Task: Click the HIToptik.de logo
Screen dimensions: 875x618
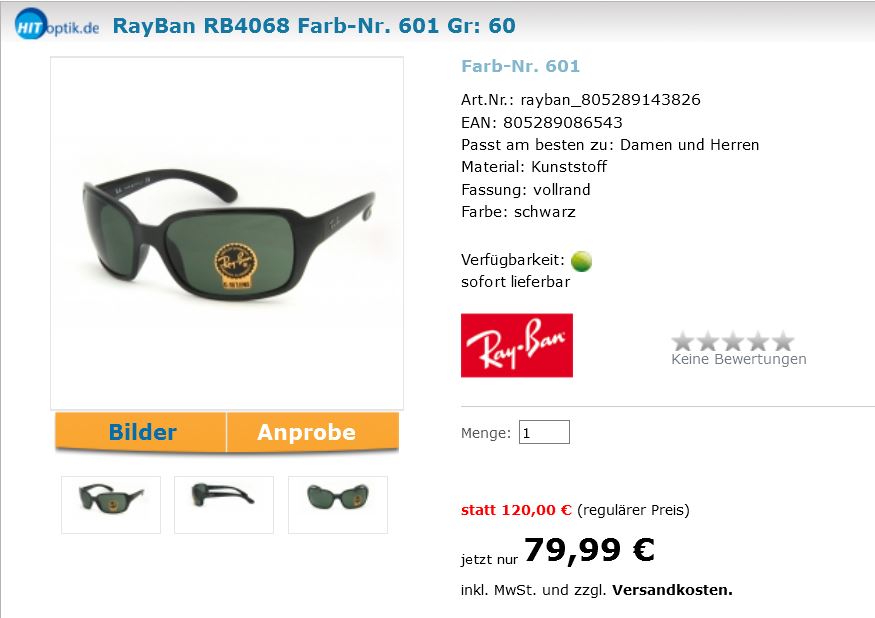Action: coord(57,25)
